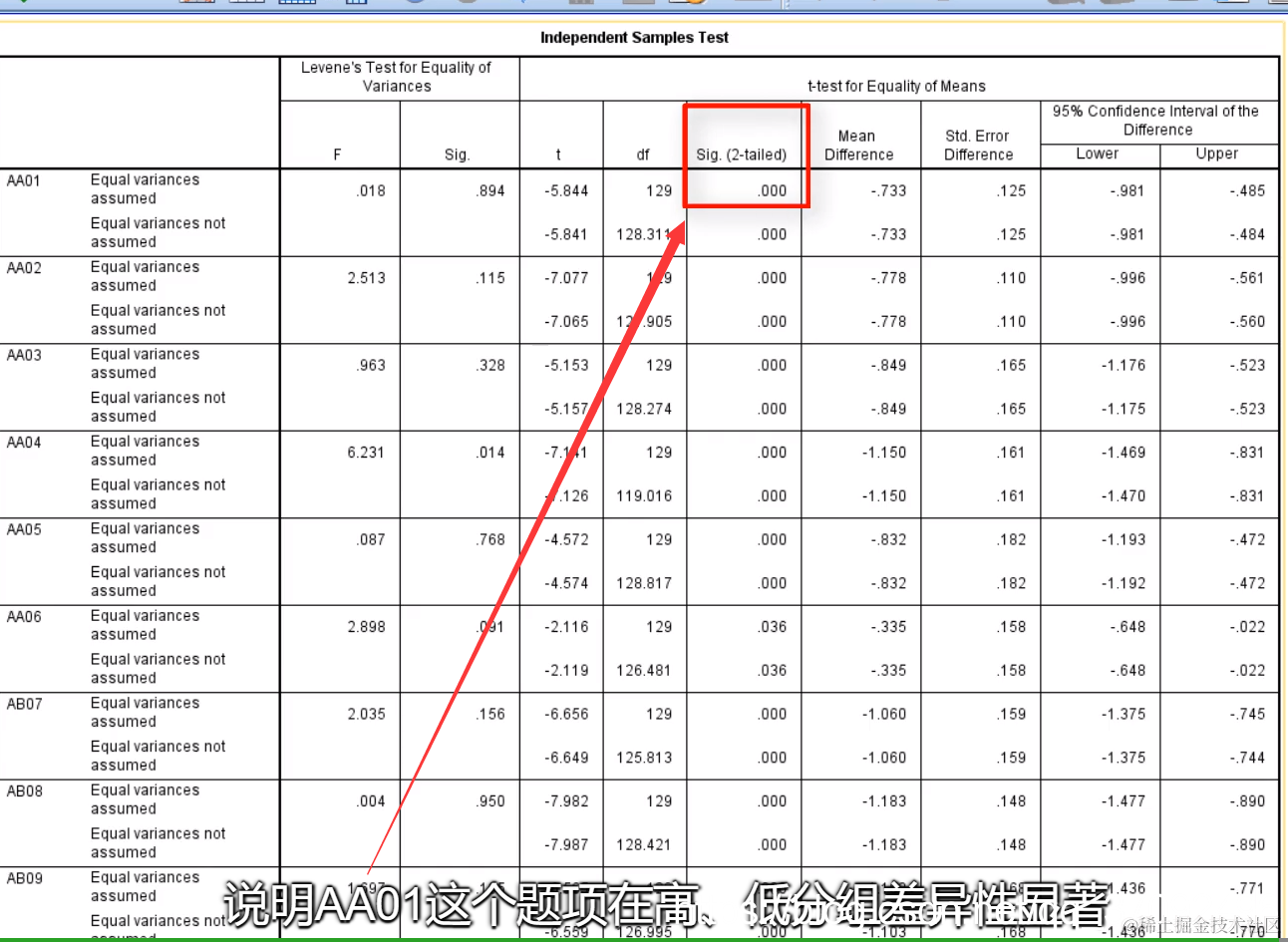Image resolution: width=1288 pixels, height=942 pixels.
Task: Click the AA02 Levene Sig. value .115
Action: 490,278
